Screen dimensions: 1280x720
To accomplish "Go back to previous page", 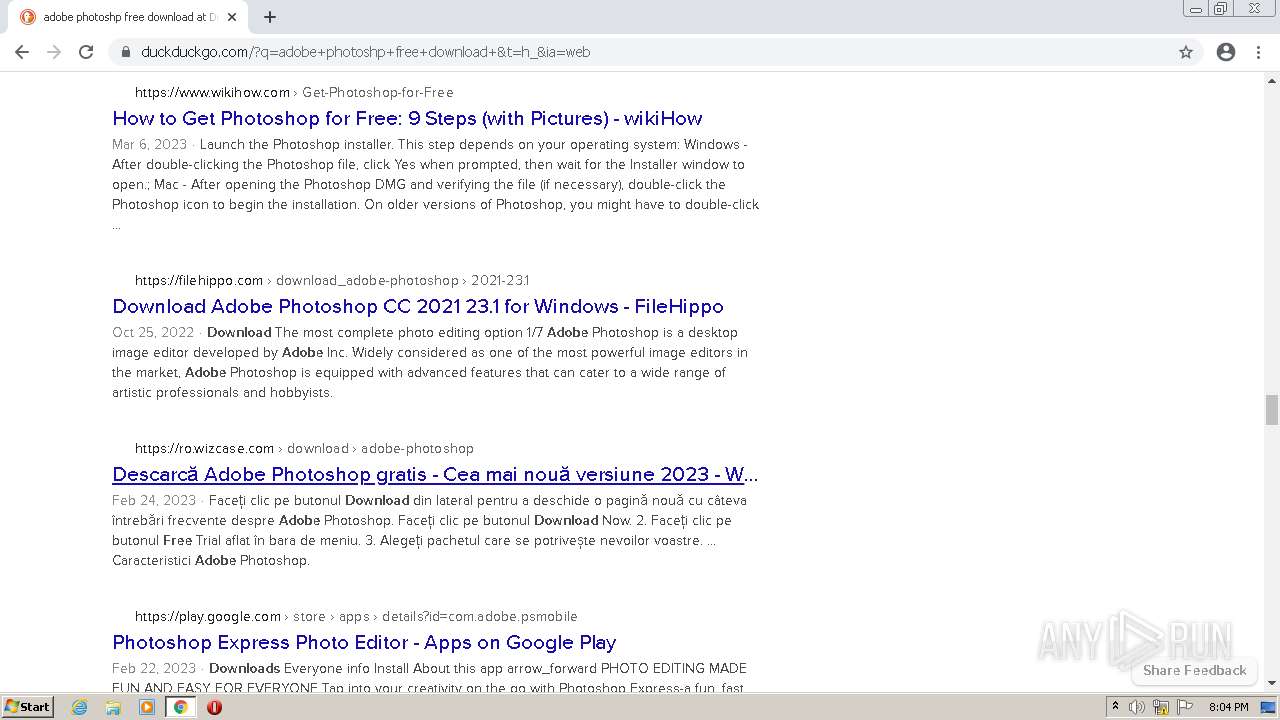I will coord(22,52).
